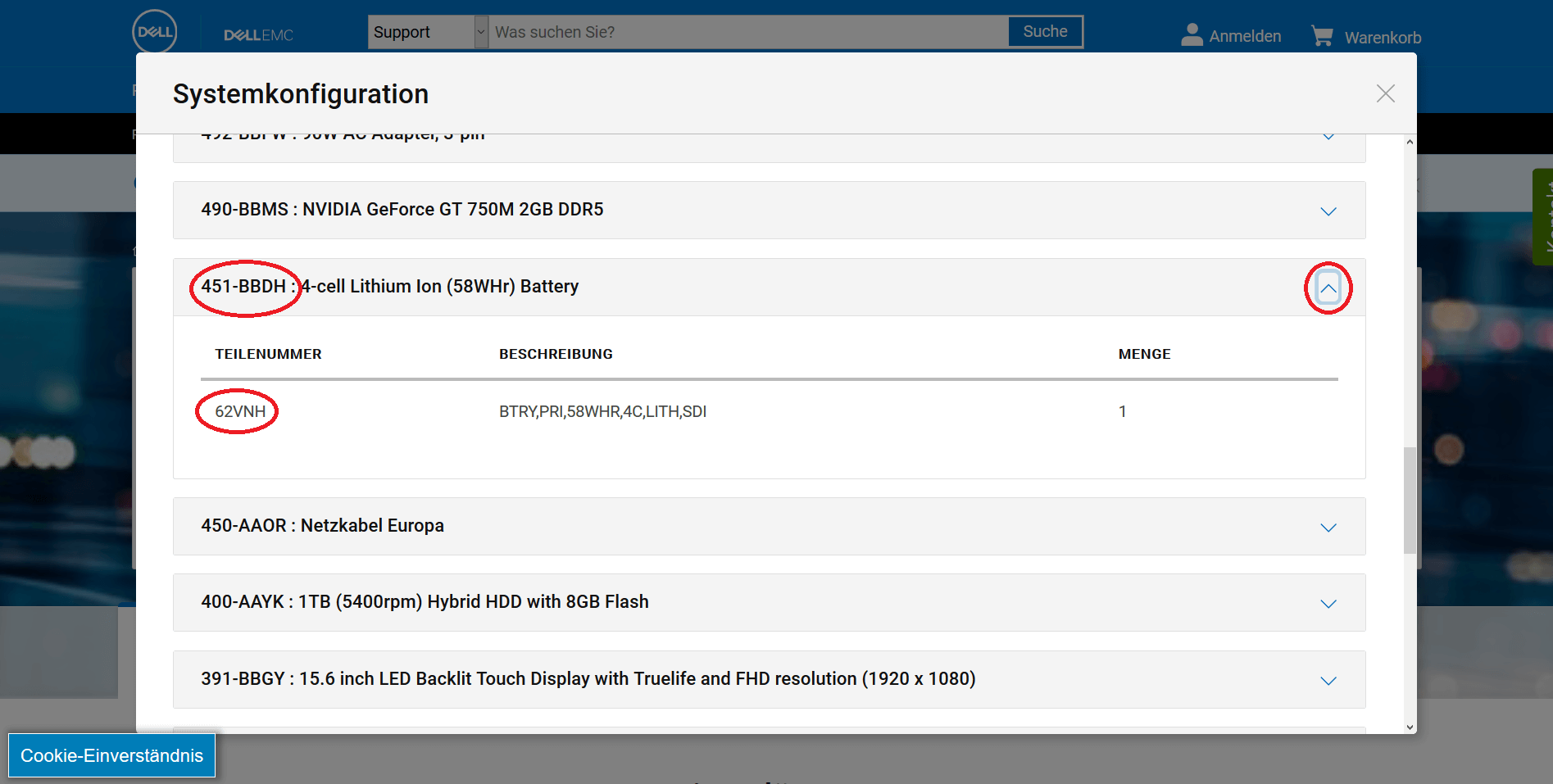Click the Anmelden link text
Viewport: 1553px width, 784px height.
pyautogui.click(x=1245, y=36)
